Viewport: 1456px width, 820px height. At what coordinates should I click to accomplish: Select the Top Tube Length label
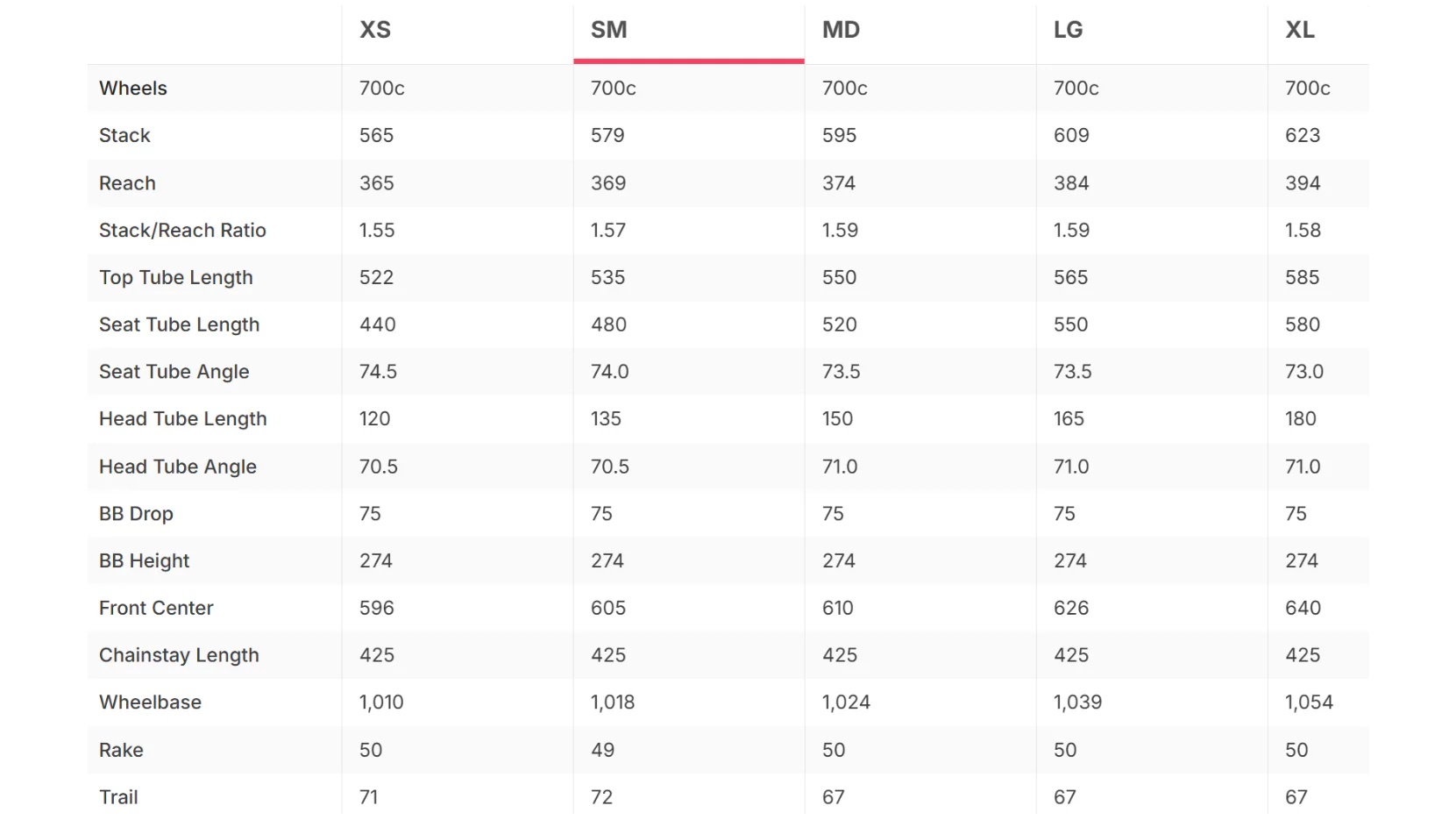(176, 277)
